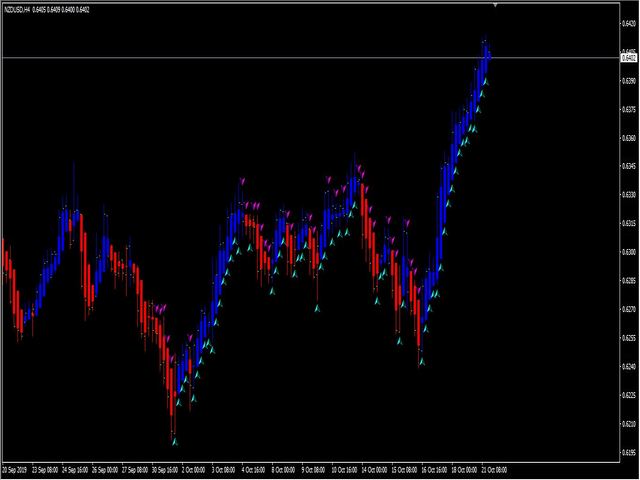Screen dimensions: 640x480
Task: Click the 23 Sep 08:00 time label
Action: click(45, 470)
